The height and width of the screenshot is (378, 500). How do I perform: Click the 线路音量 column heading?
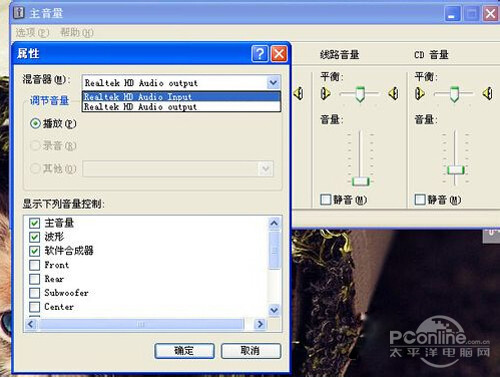(x=339, y=54)
